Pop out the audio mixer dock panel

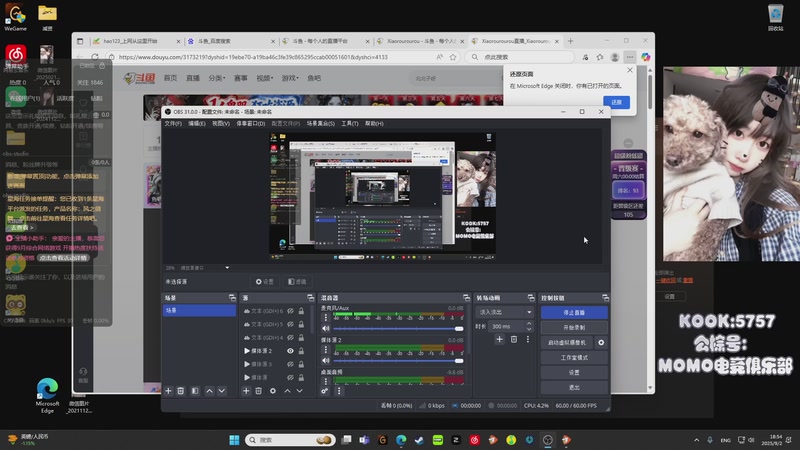point(466,297)
